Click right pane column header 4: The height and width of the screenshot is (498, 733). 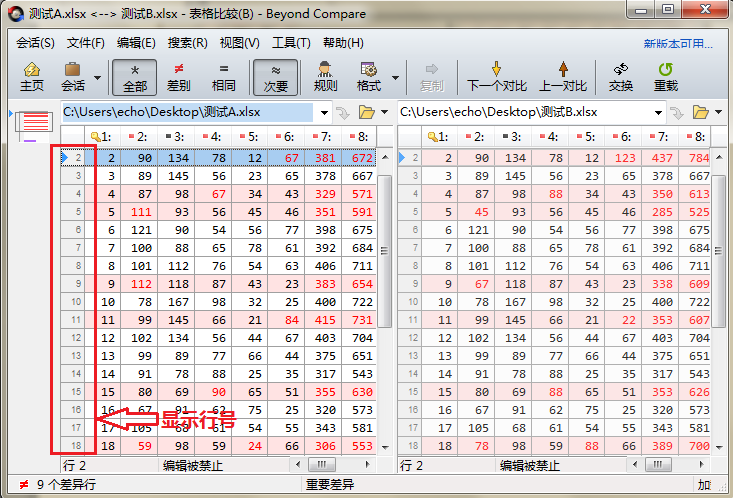click(550, 137)
